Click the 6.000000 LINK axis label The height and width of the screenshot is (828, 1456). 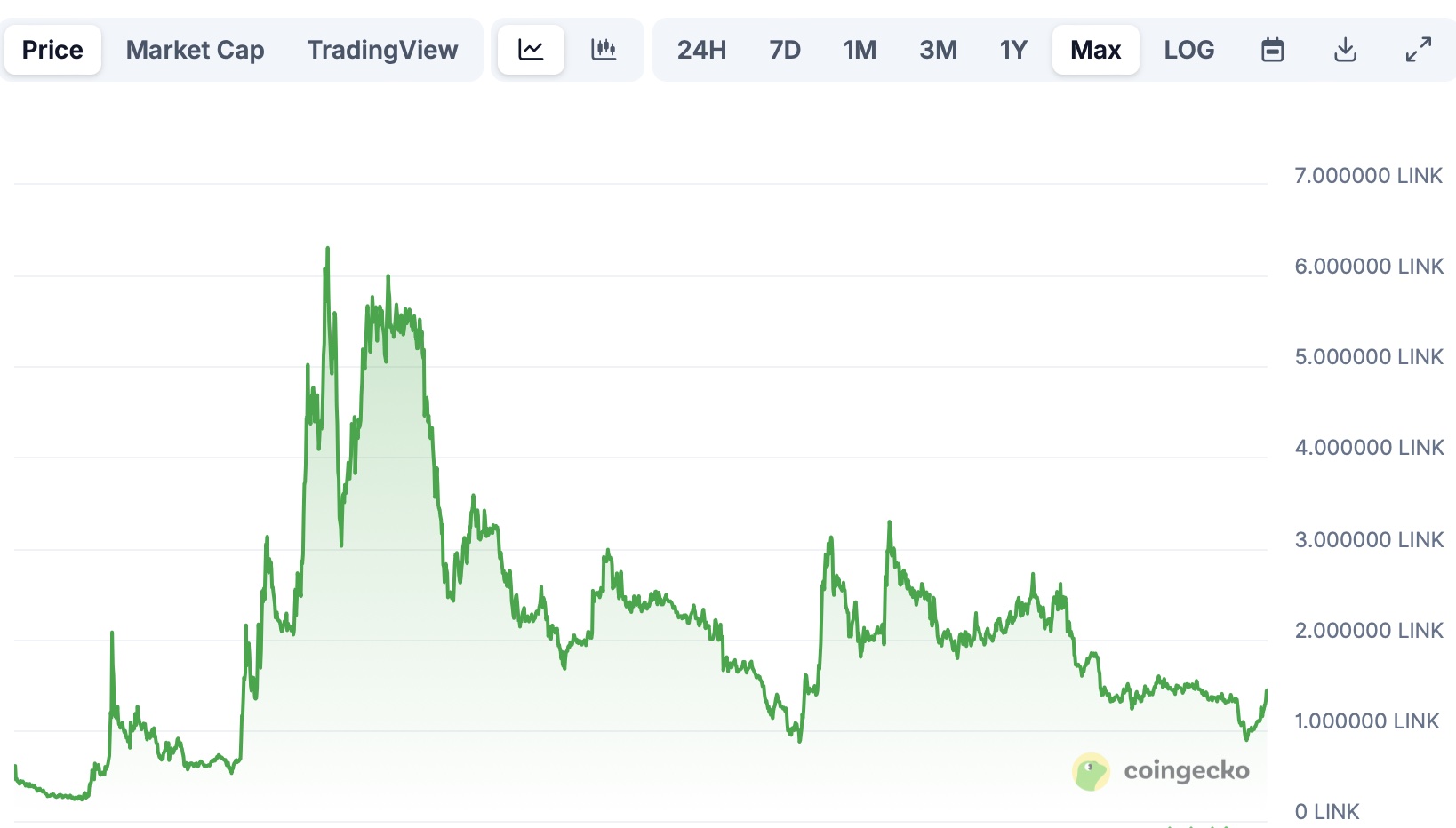[x=1369, y=267]
